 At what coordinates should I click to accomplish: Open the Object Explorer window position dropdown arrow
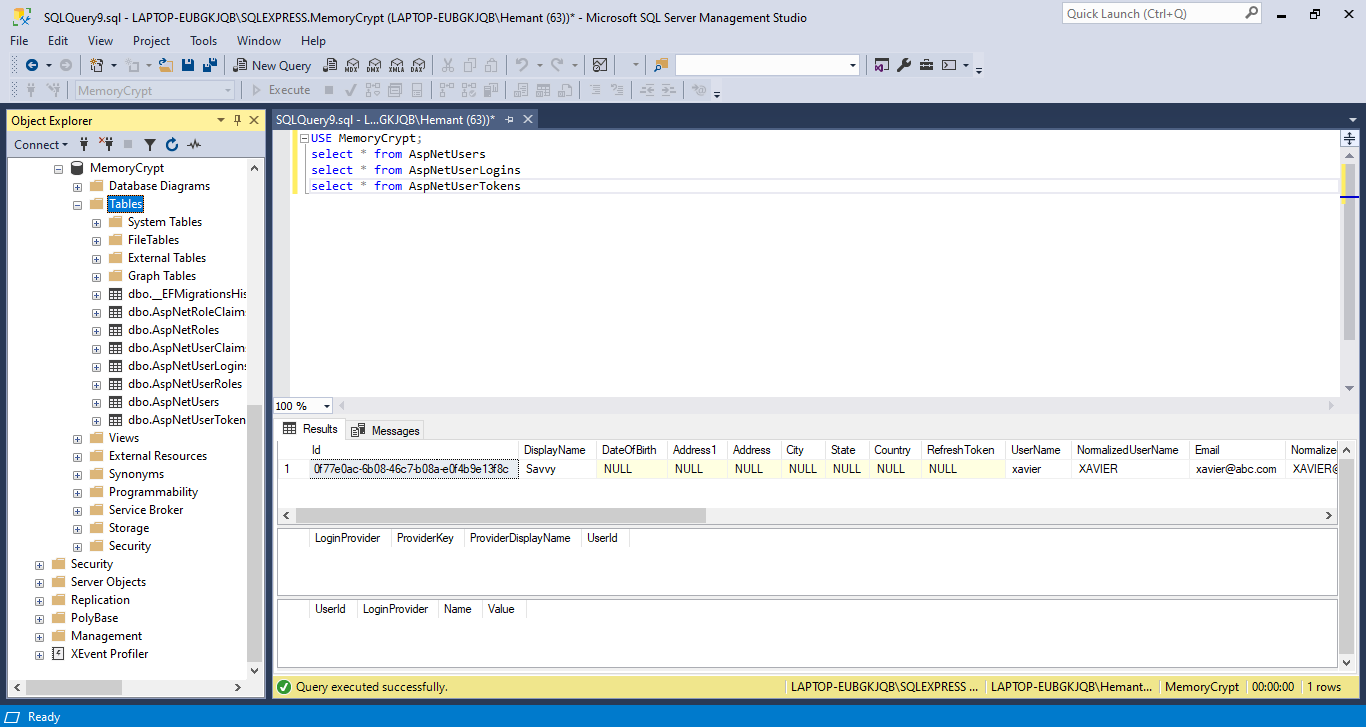(x=221, y=120)
